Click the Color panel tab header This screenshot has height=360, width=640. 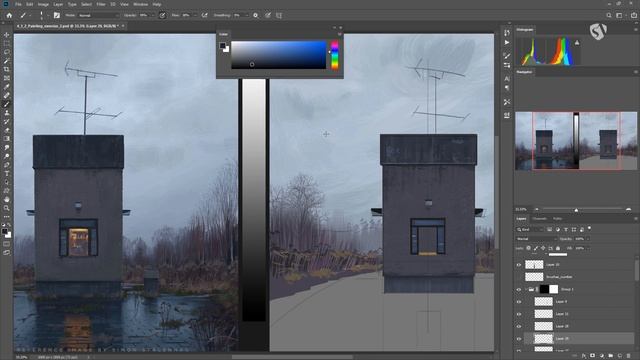[x=223, y=34]
